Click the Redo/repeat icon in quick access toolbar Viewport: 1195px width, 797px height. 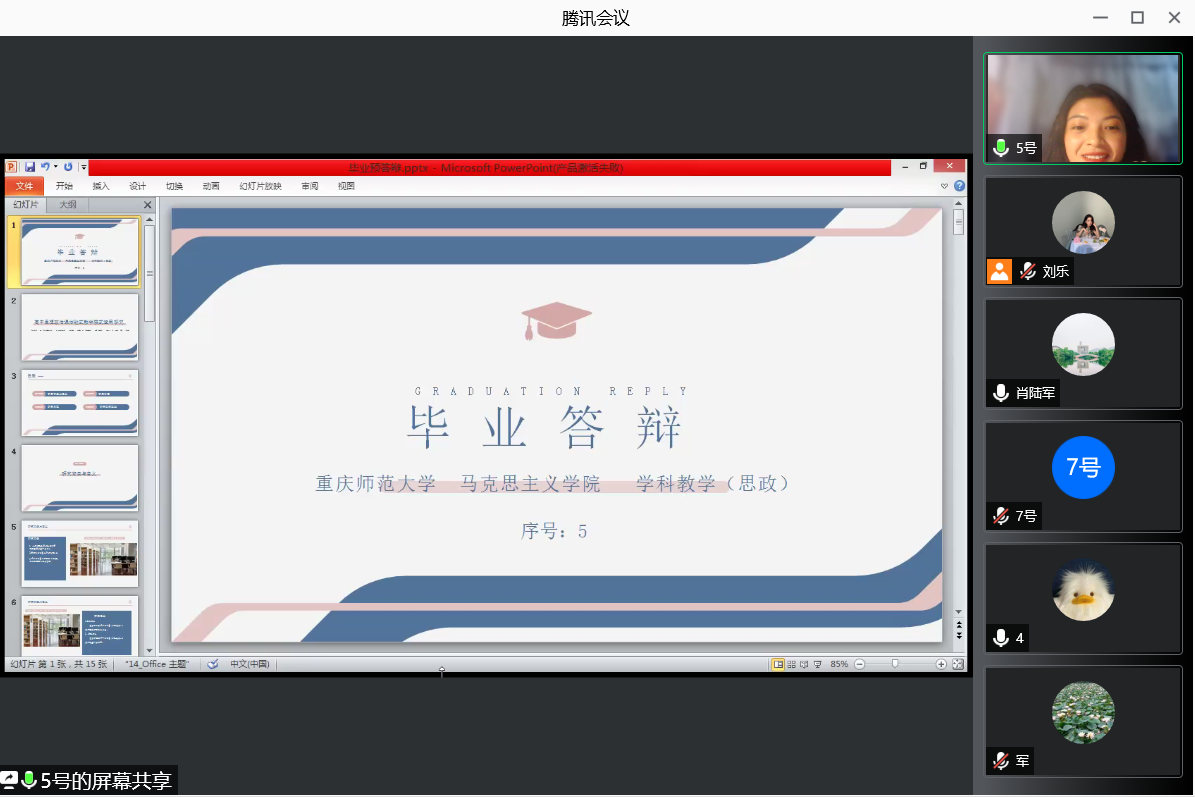point(68,167)
